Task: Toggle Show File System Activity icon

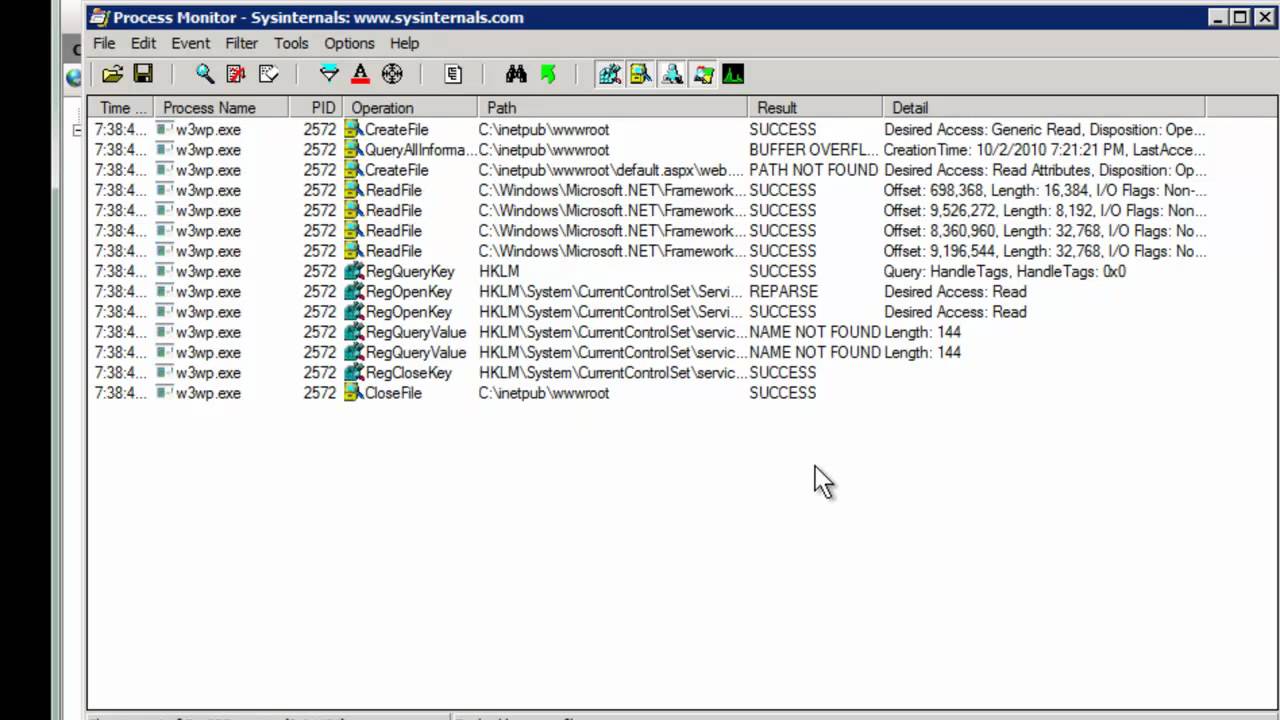Action: point(641,74)
